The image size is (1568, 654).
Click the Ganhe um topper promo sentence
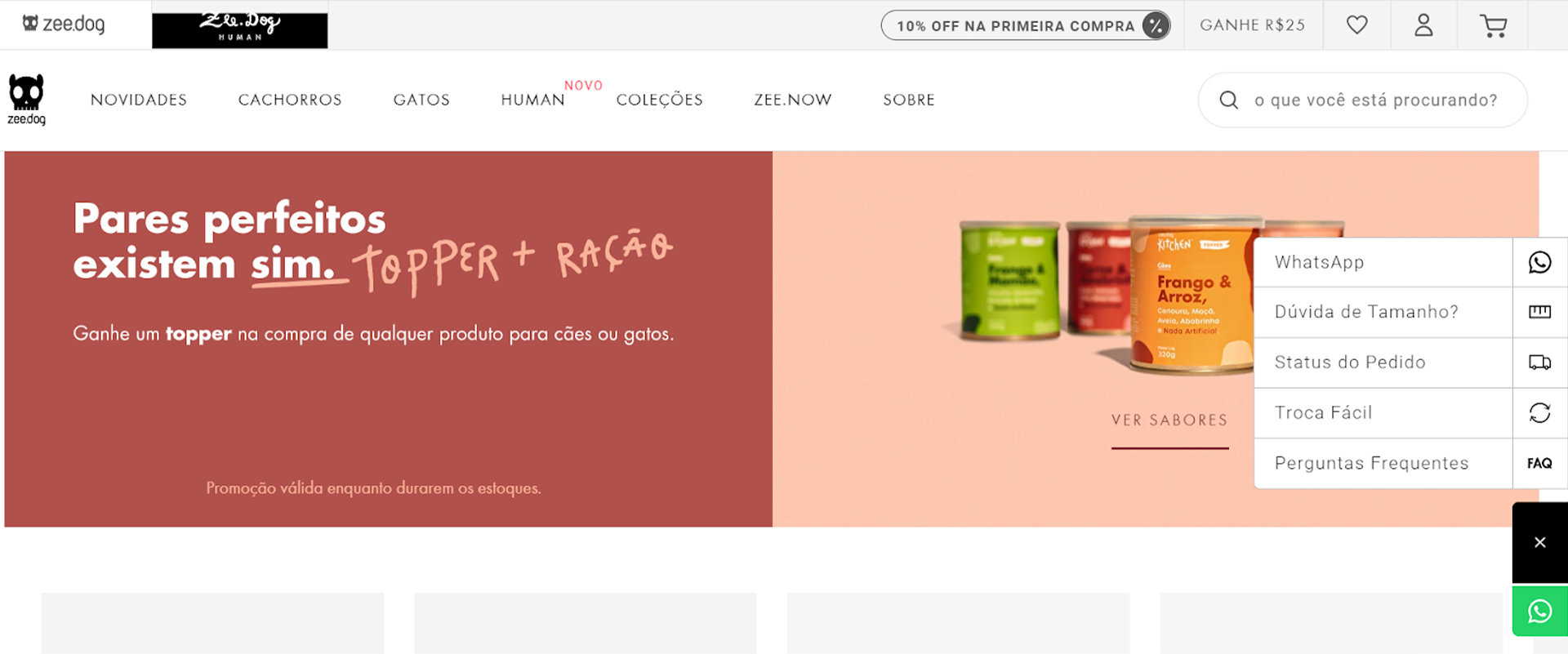coord(373,334)
